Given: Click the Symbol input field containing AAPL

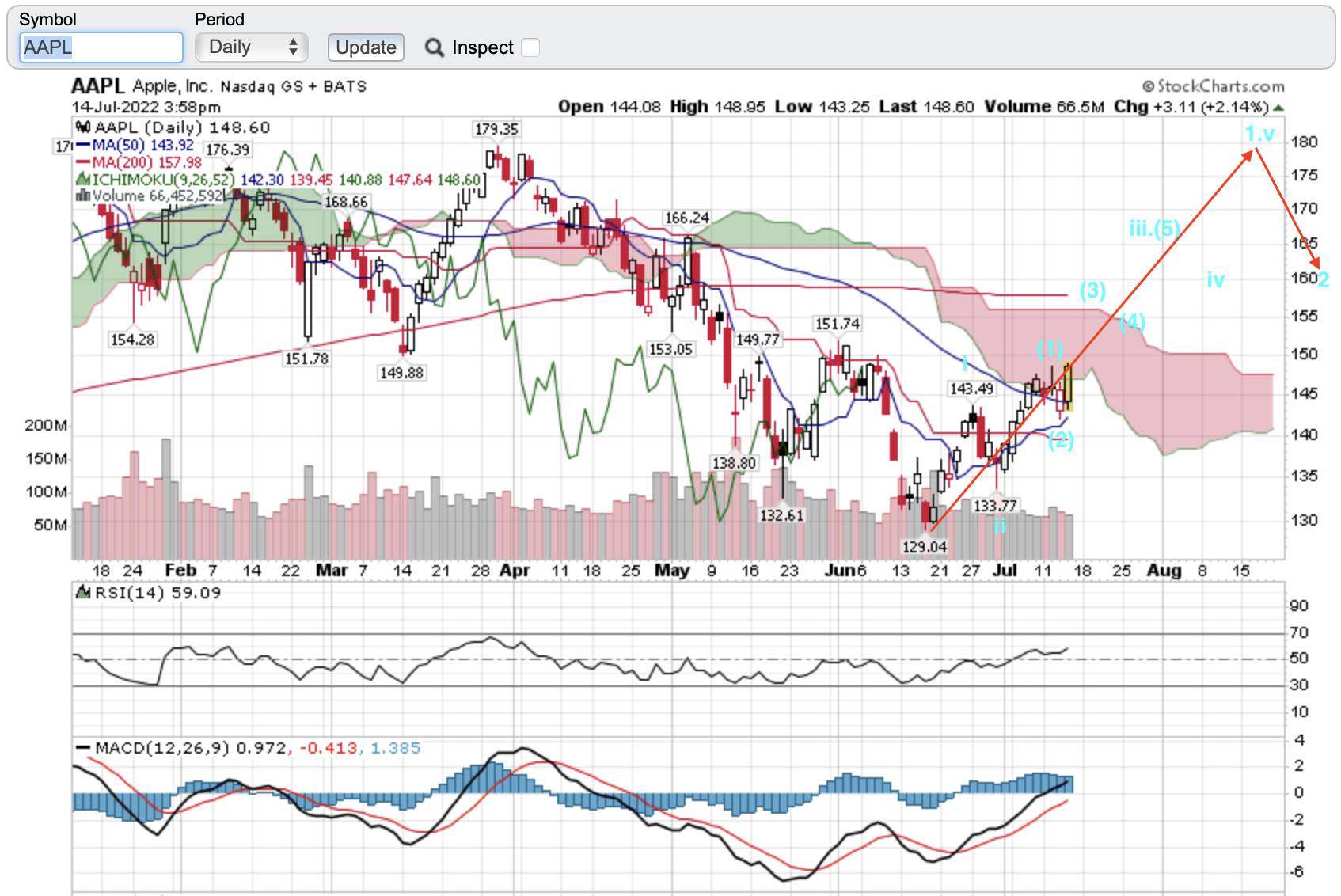Looking at the screenshot, I should click(101, 47).
